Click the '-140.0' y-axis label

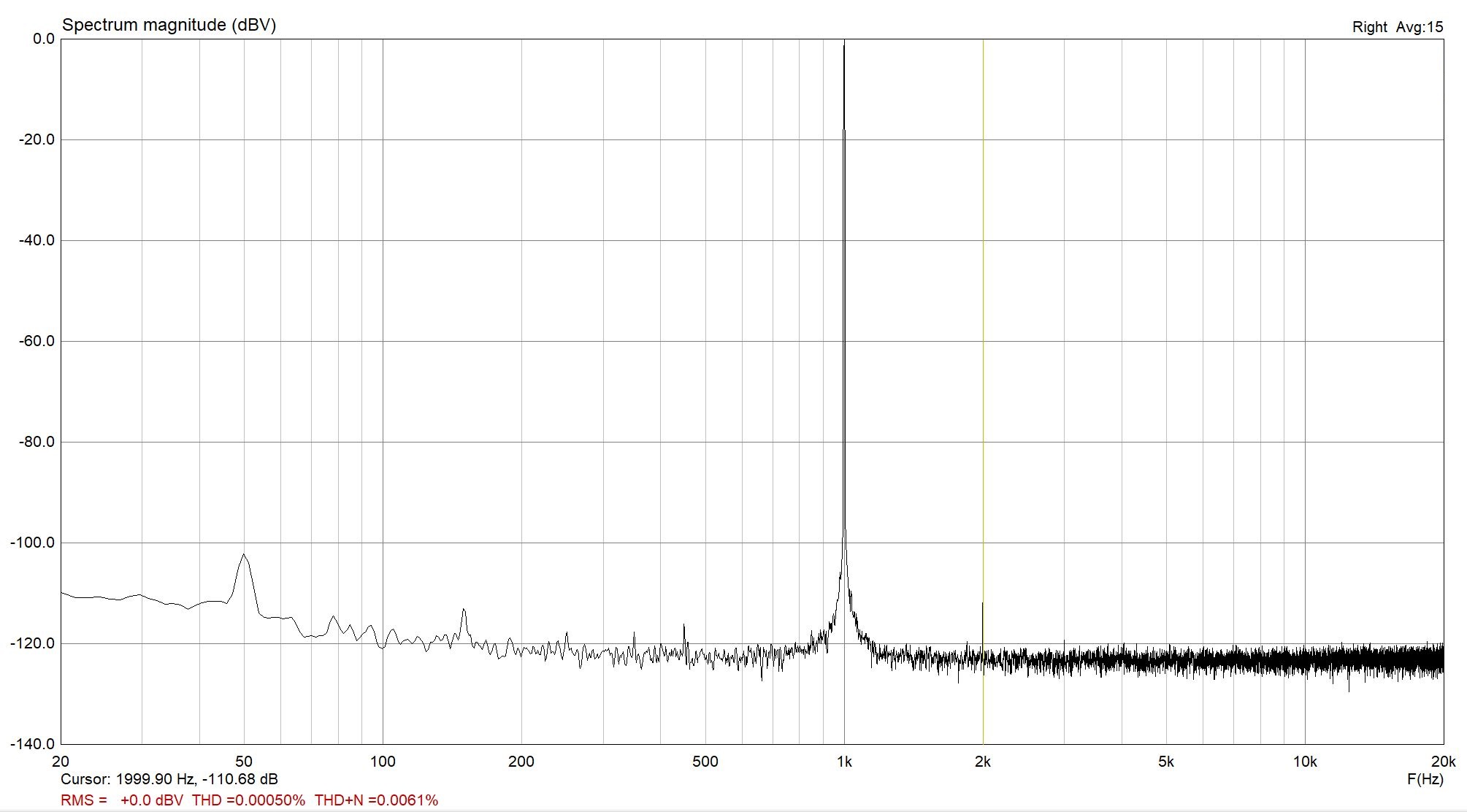[32, 744]
